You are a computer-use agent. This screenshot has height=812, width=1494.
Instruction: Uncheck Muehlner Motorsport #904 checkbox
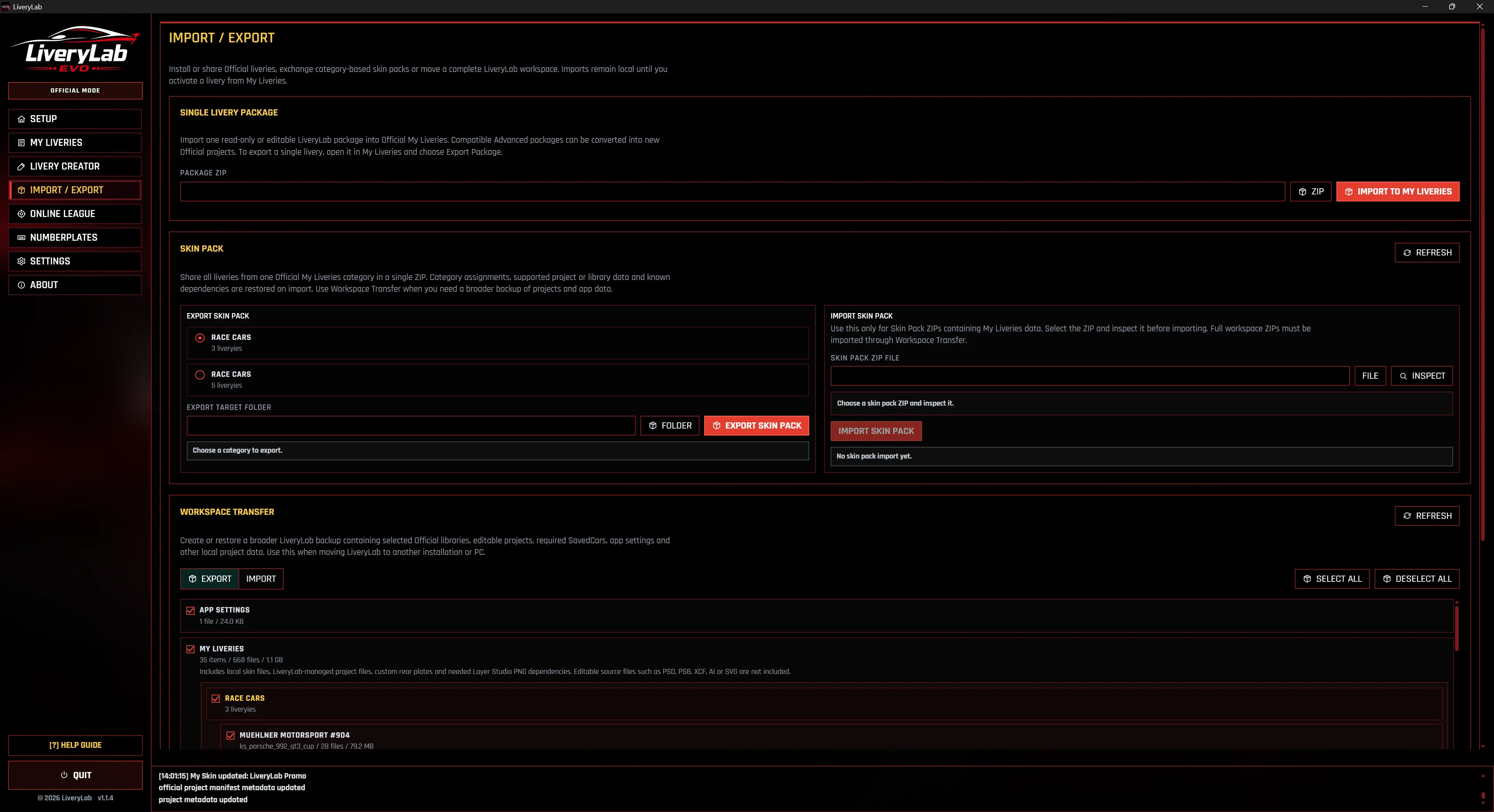[230, 735]
